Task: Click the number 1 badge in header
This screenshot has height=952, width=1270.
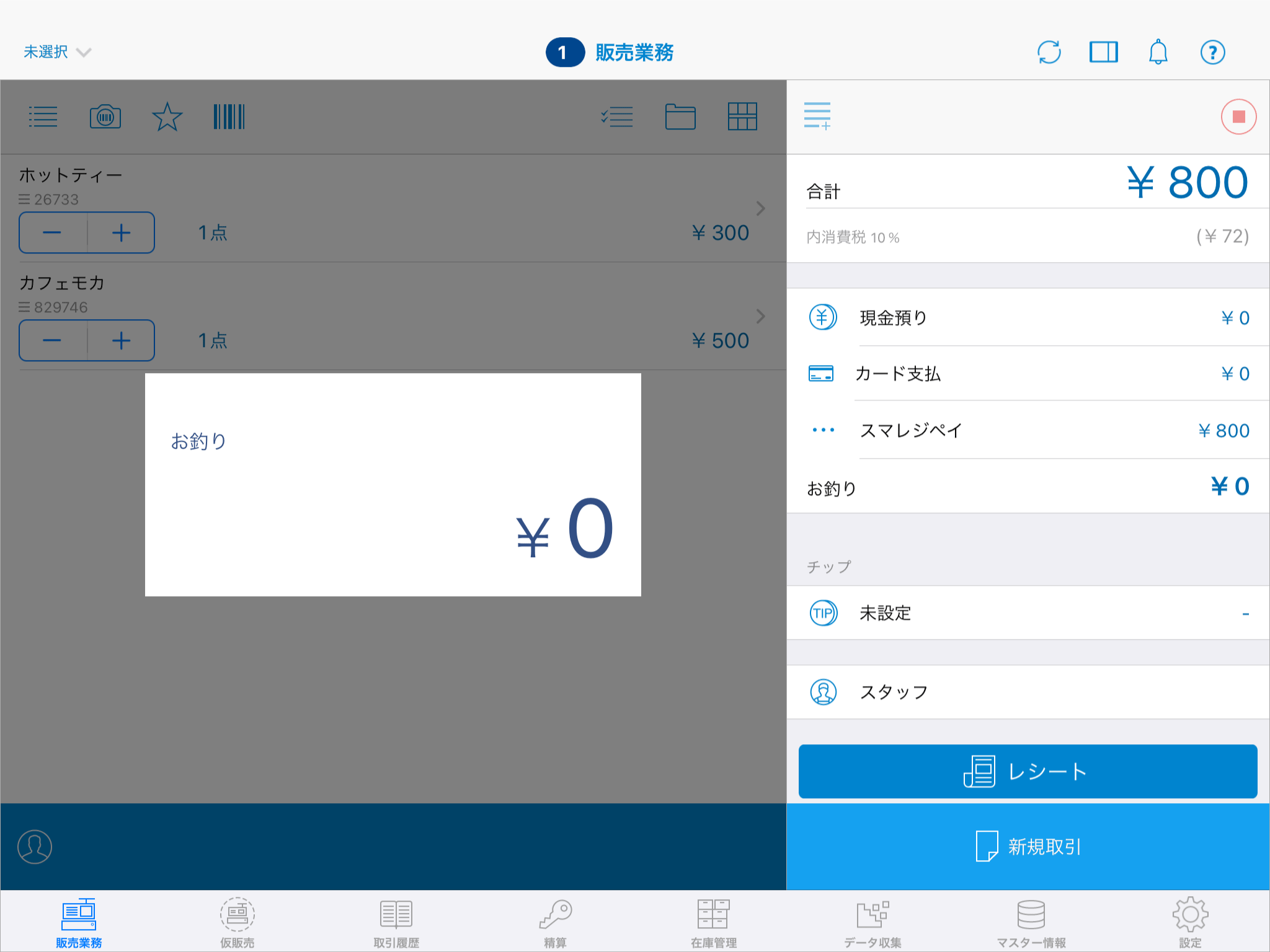Action: click(x=565, y=52)
